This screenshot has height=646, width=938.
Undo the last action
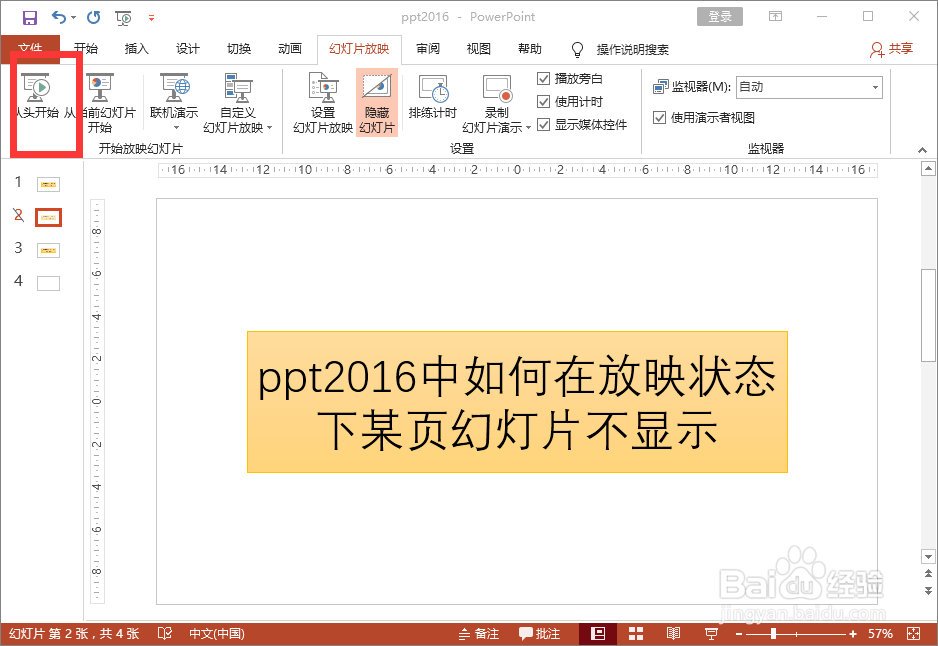click(x=59, y=17)
